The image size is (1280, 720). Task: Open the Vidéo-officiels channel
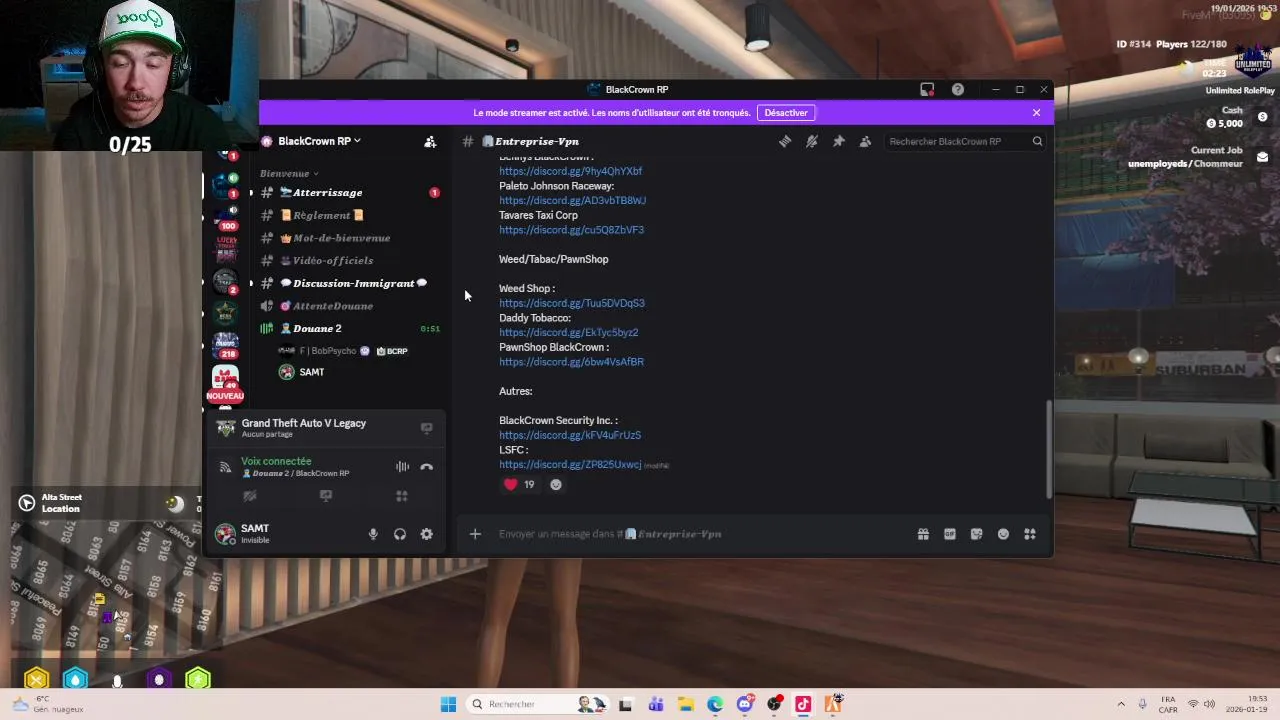[350, 260]
